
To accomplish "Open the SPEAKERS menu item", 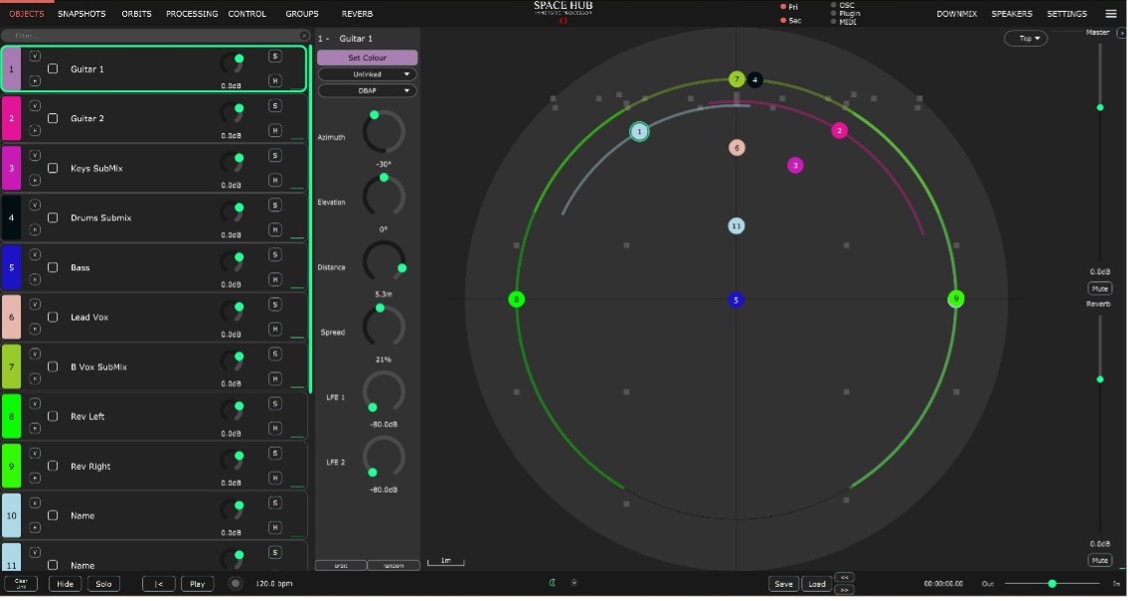I will point(1012,13).
